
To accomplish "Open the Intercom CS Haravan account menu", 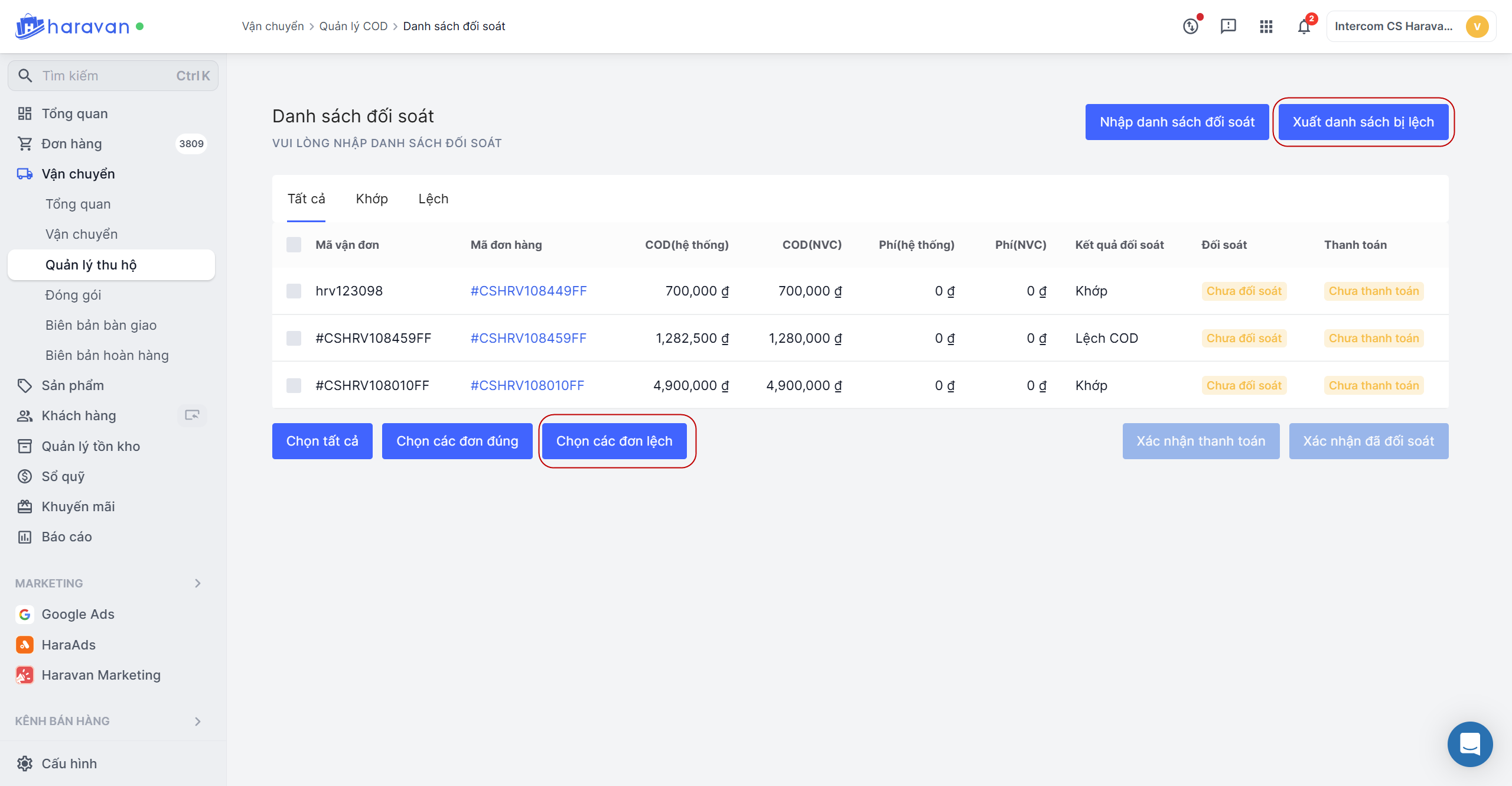I will point(1410,27).
